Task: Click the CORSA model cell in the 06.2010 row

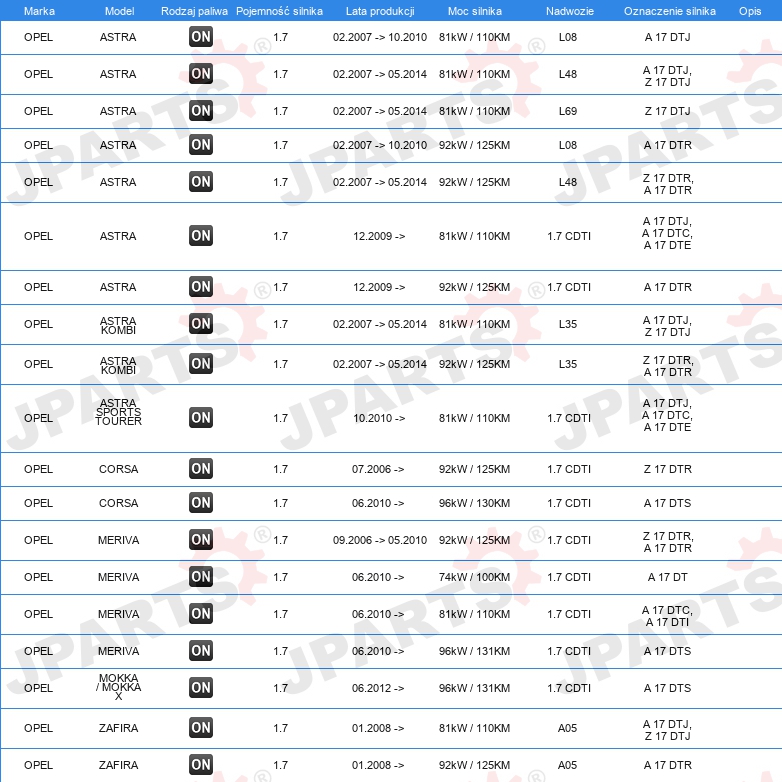Action: 118,503
